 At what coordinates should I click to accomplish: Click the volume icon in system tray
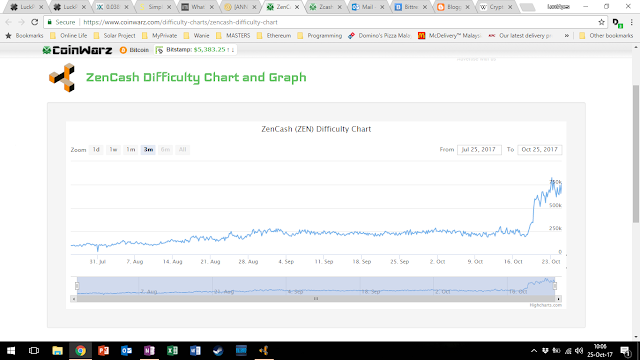point(579,351)
